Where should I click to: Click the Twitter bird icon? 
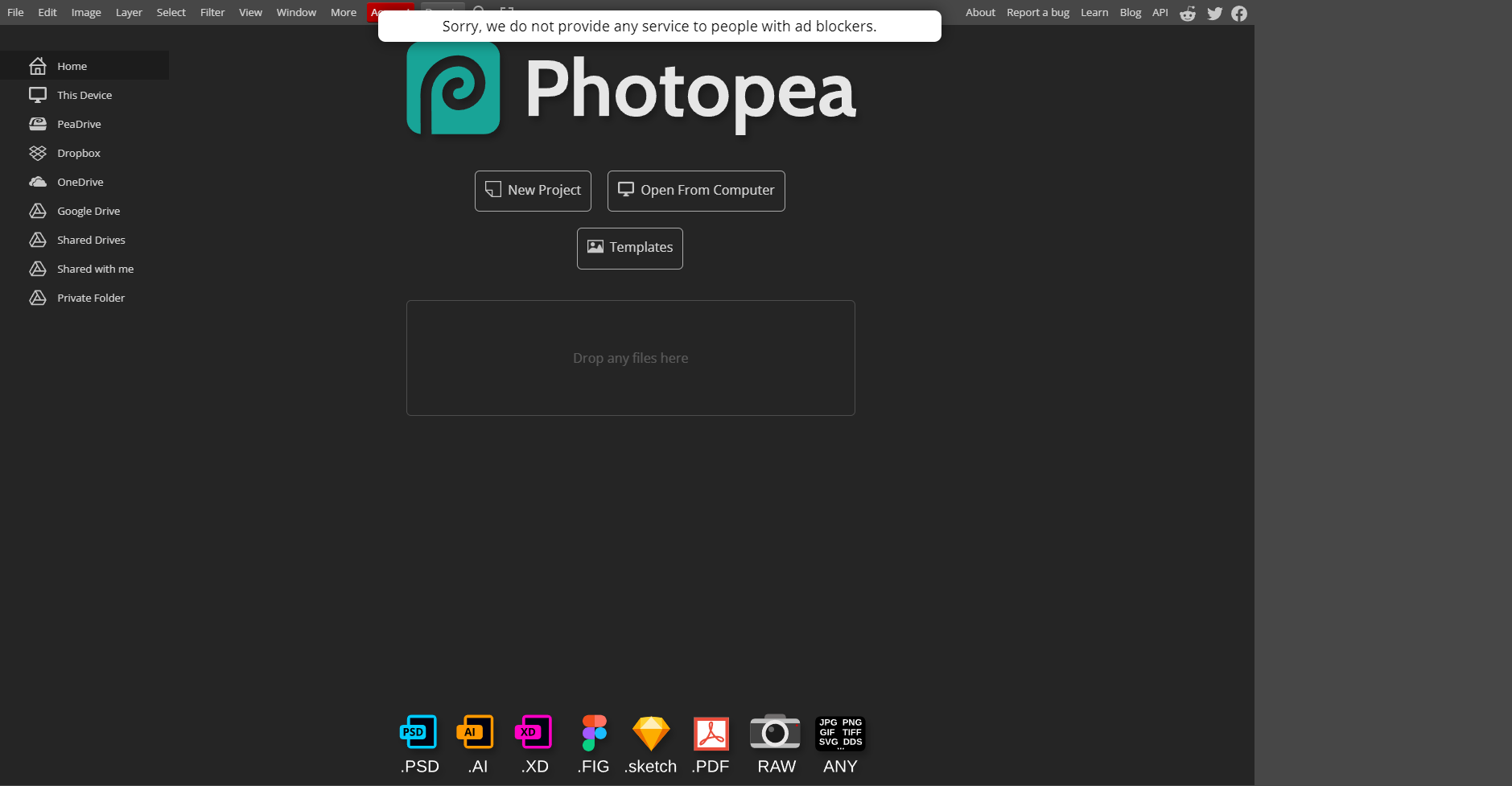pos(1213,13)
